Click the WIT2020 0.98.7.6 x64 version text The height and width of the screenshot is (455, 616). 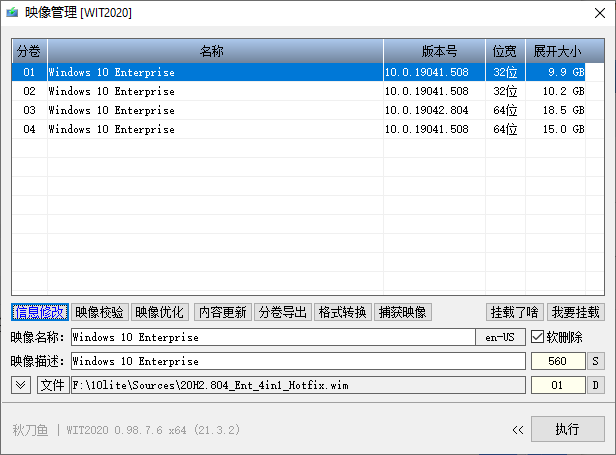[153, 430]
